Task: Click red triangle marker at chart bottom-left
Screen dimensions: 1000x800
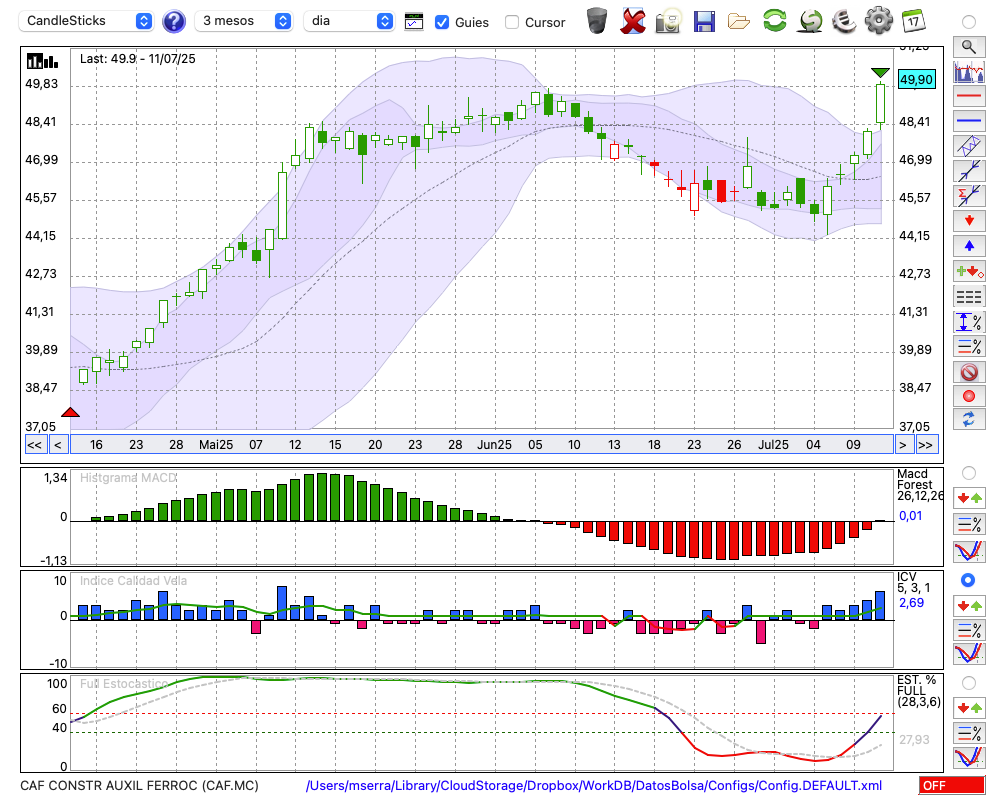Action: 70,412
